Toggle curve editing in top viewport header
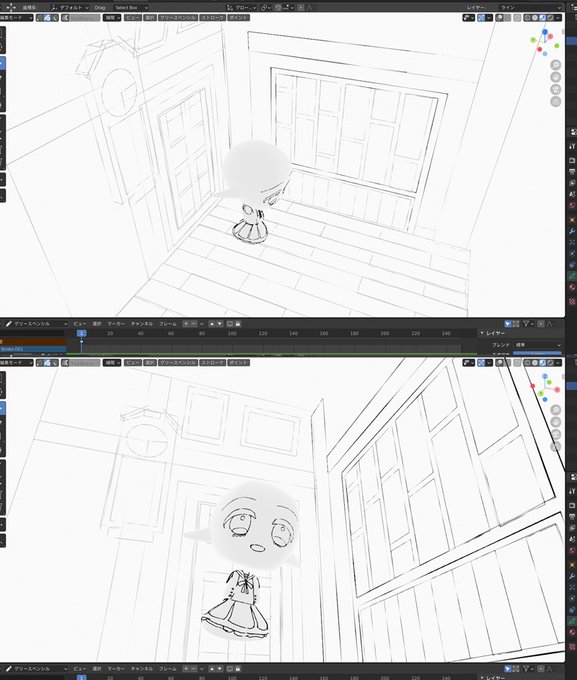This screenshot has width=577, height=680. [65, 17]
